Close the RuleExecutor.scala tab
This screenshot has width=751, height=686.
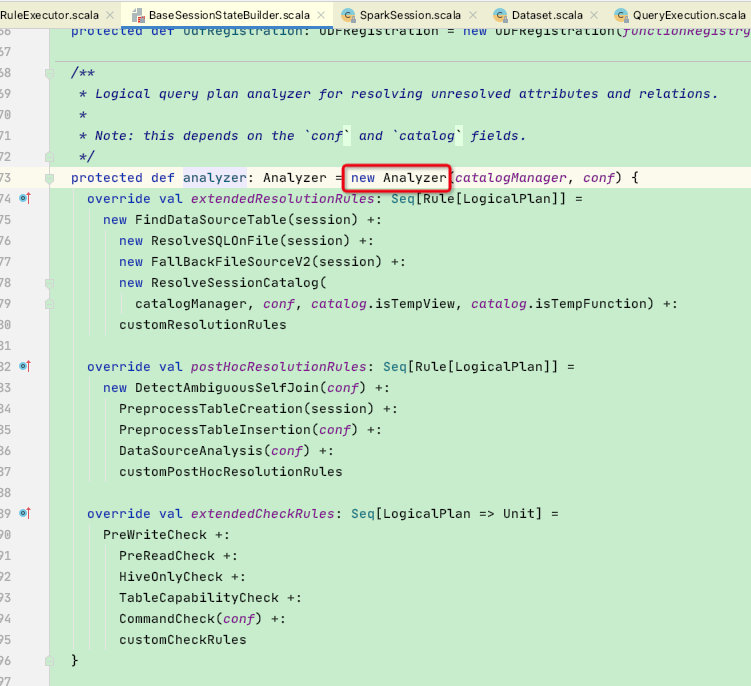point(110,15)
